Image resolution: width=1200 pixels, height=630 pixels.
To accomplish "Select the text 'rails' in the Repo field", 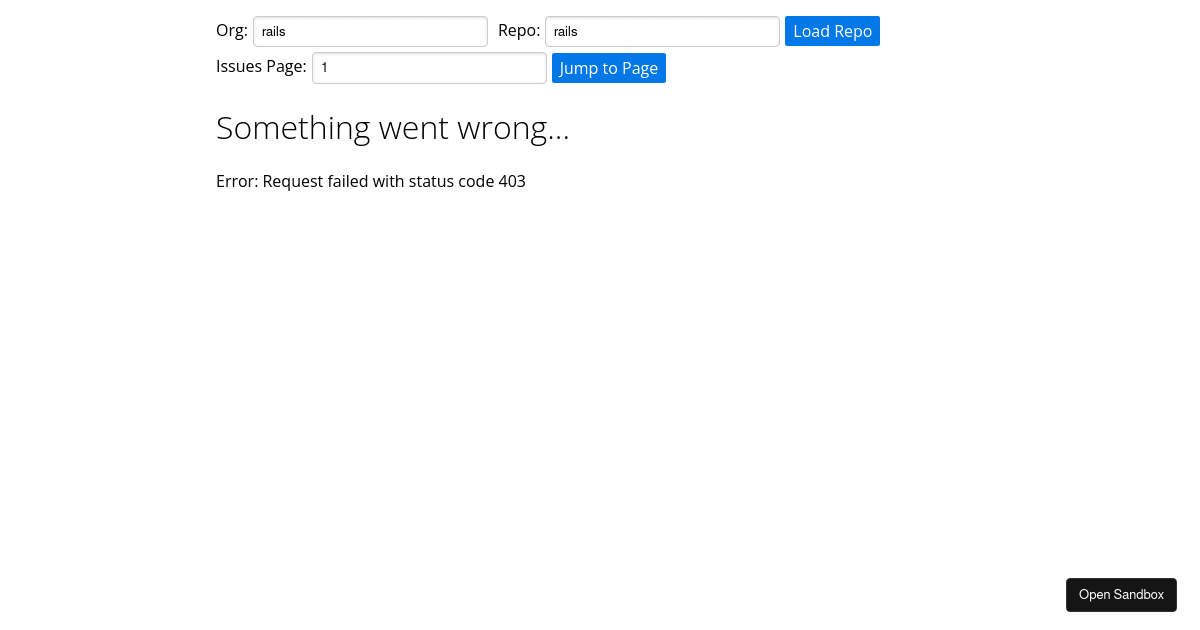I will (x=565, y=31).
